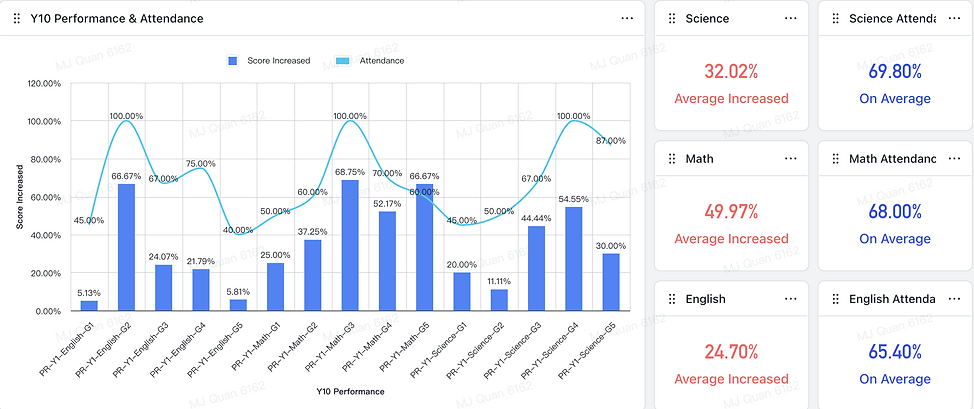Image resolution: width=974 pixels, height=409 pixels.
Task: Click the PR-Y1-Math-G3 x-axis label
Action: (x=330, y=346)
